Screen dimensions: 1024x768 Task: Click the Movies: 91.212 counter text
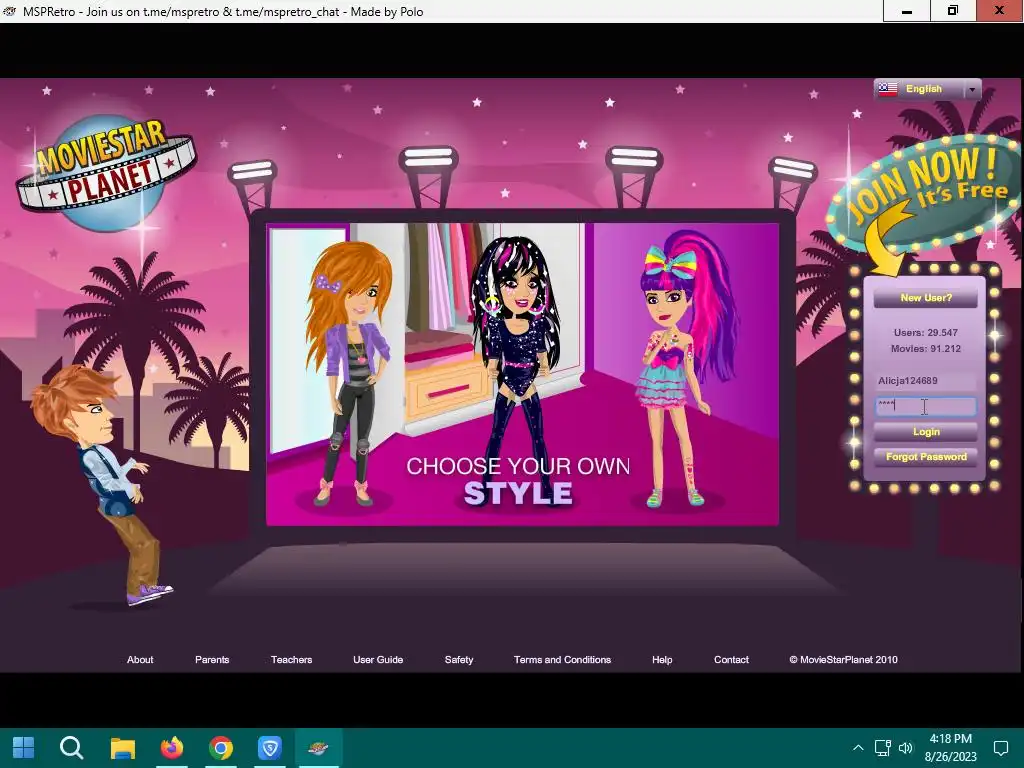(925, 349)
